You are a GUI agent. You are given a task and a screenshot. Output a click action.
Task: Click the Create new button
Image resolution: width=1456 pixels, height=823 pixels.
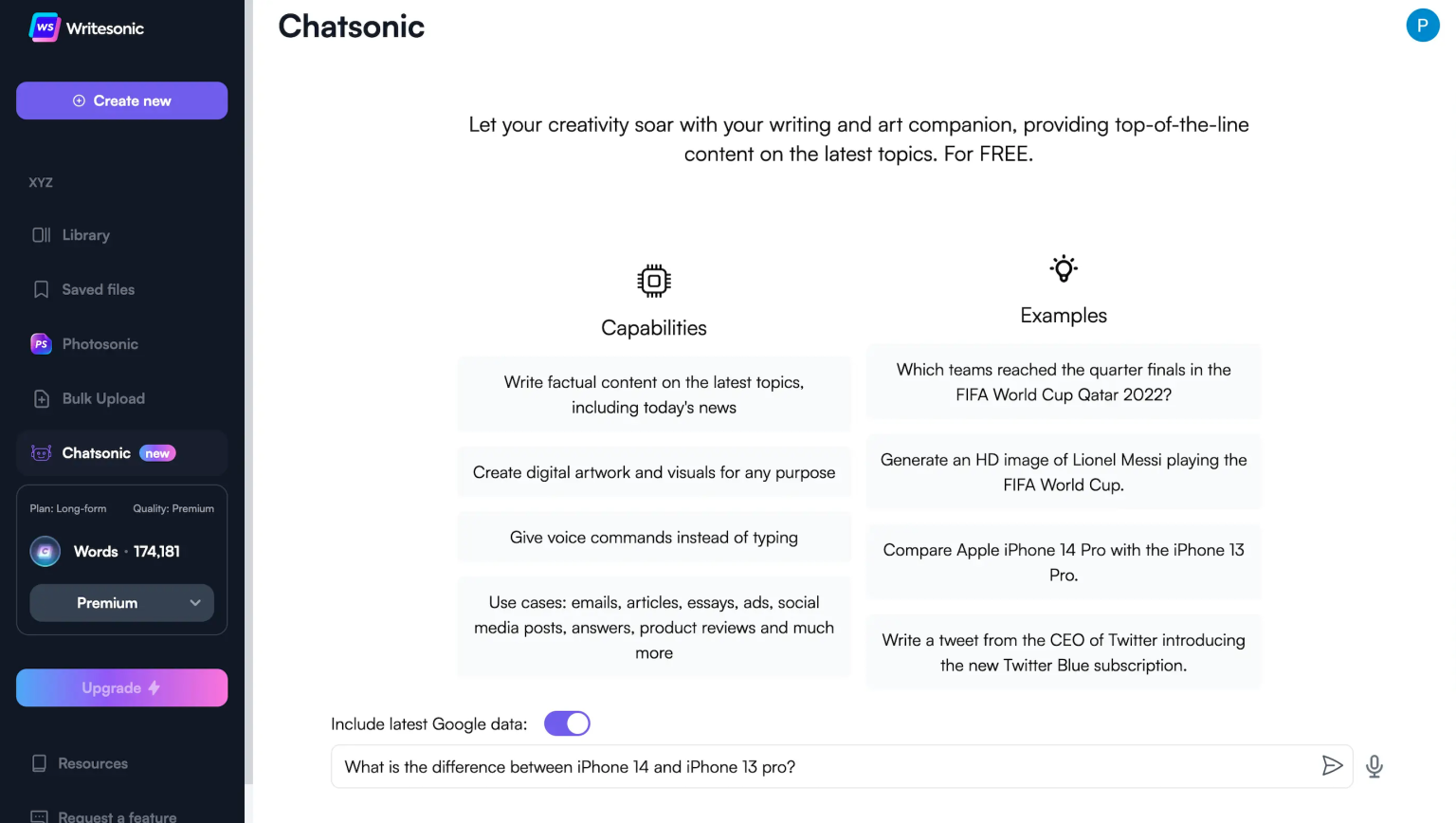click(x=121, y=101)
